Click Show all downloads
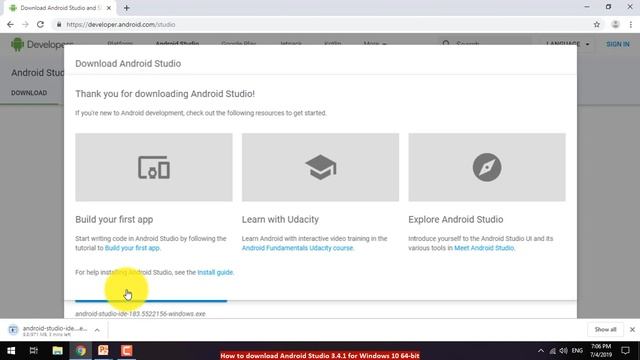Image resolution: width=640 pixels, height=360 pixels. tap(605, 329)
